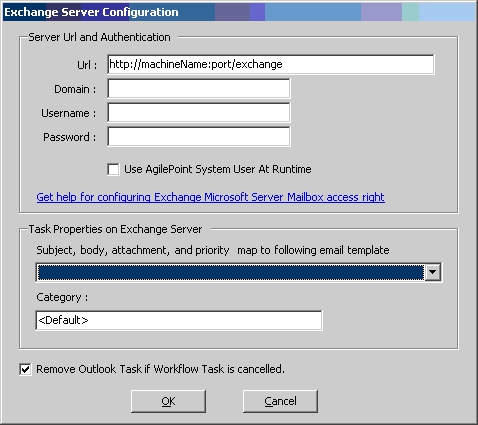Screen dimensions: 478x425
Task: Click the "Url :" label
Action: (x=87, y=65)
